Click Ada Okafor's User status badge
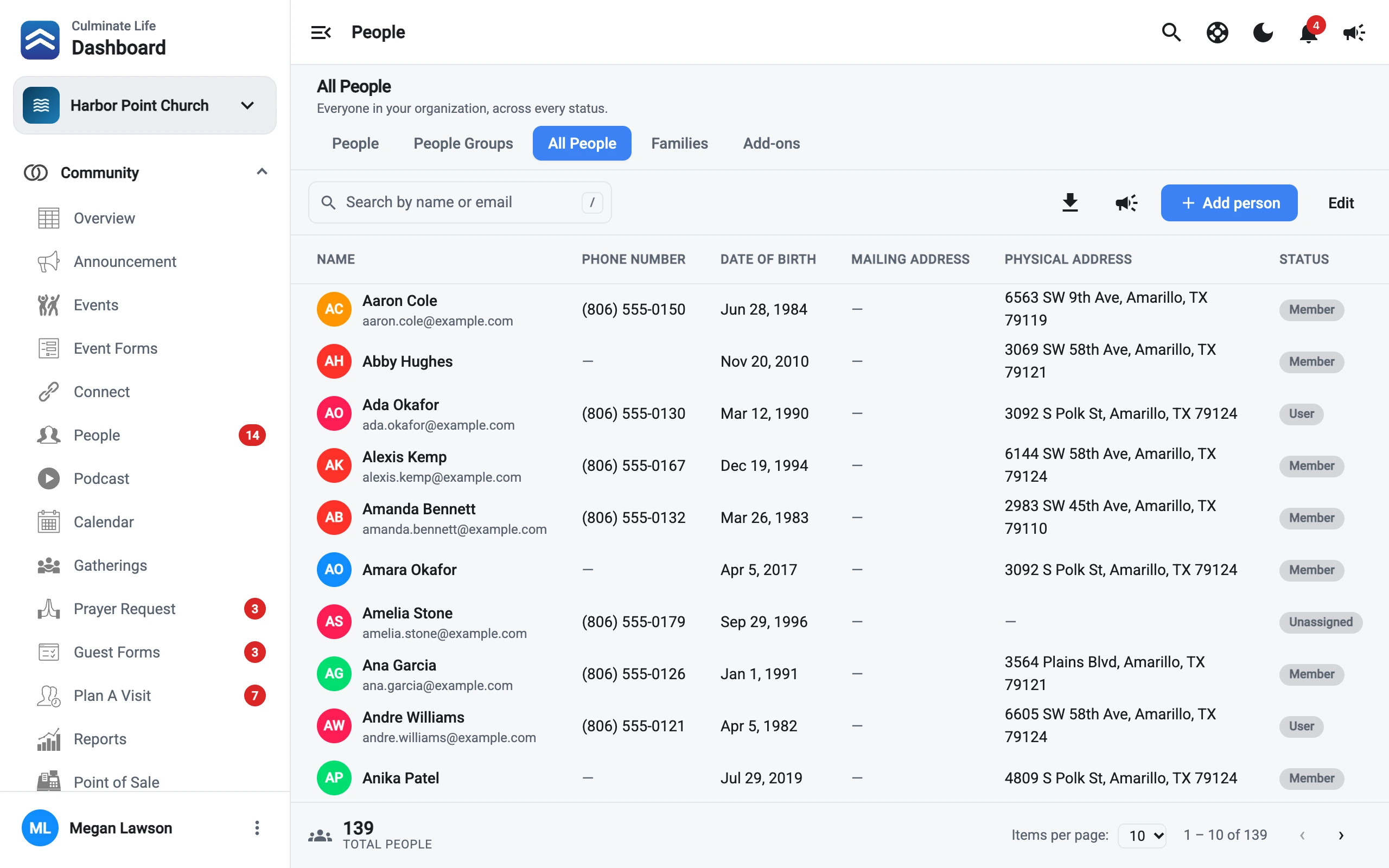 point(1301,414)
